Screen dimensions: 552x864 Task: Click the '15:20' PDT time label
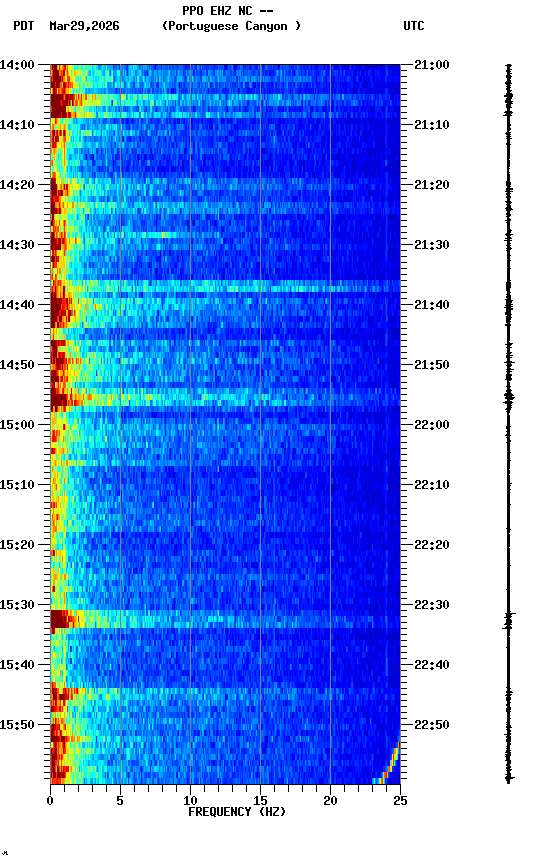point(17,545)
